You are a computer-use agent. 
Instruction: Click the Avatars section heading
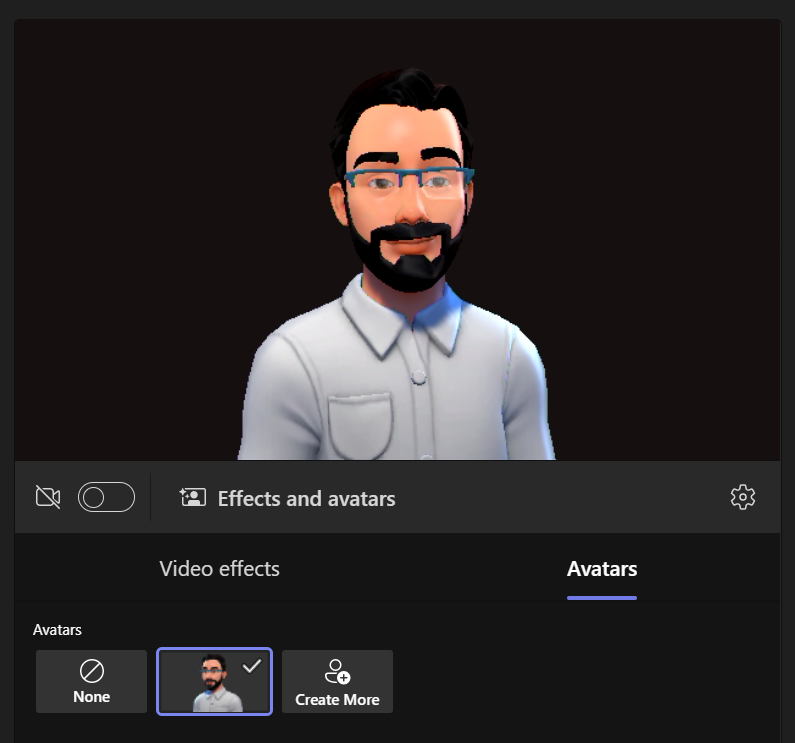[57, 630]
